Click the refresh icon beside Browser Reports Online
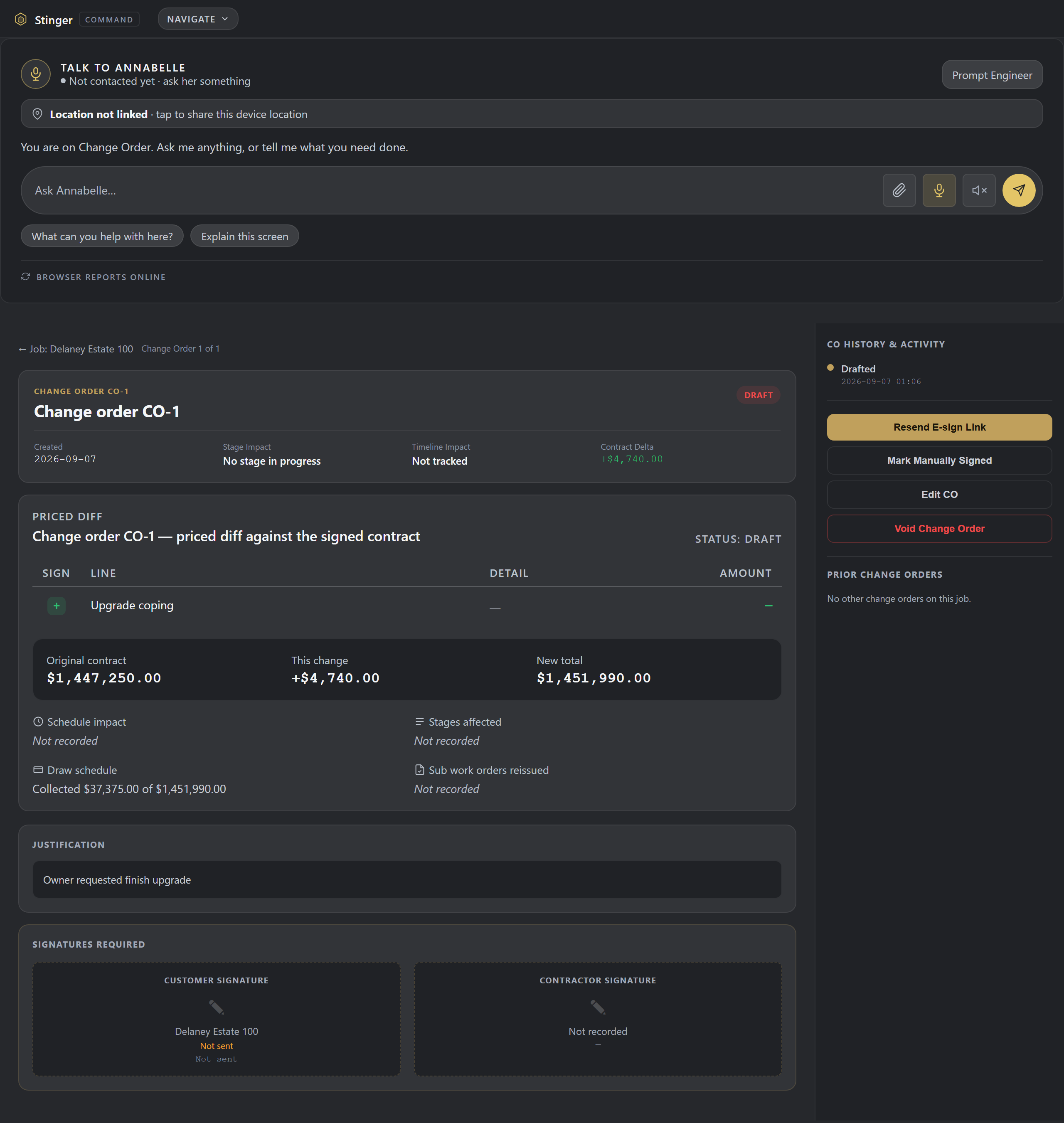This screenshot has height=1123, width=1064. point(25,277)
